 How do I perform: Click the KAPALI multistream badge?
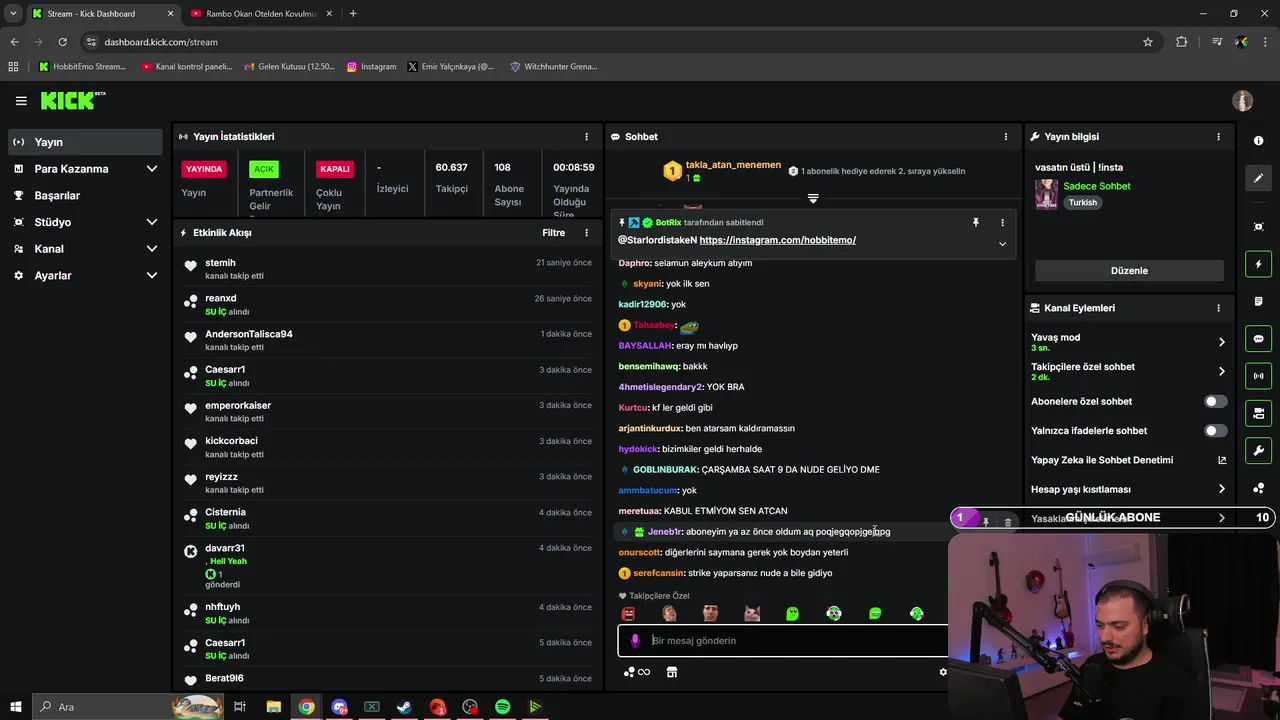point(335,169)
